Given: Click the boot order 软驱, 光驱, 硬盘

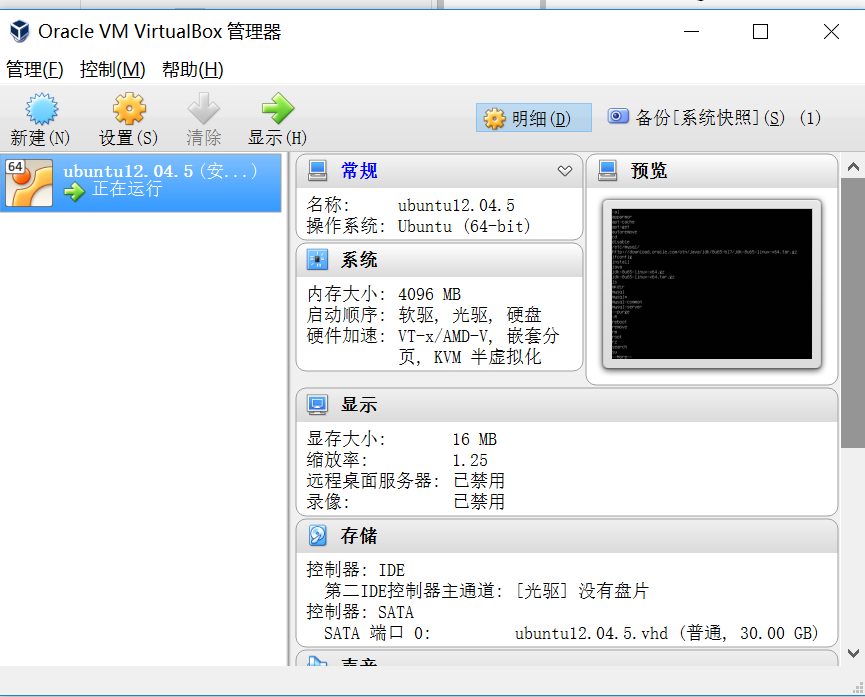Looking at the screenshot, I should click(470, 315).
